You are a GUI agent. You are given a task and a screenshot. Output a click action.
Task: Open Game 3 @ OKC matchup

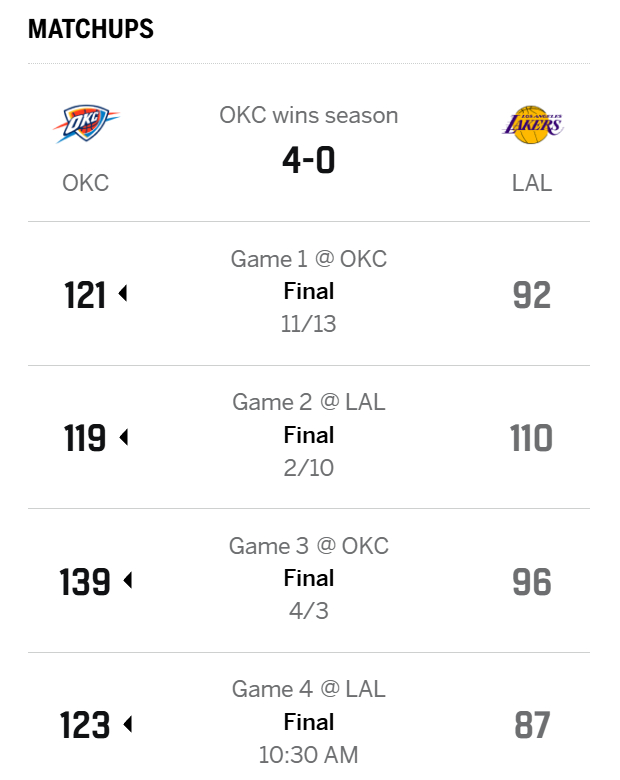point(309,546)
